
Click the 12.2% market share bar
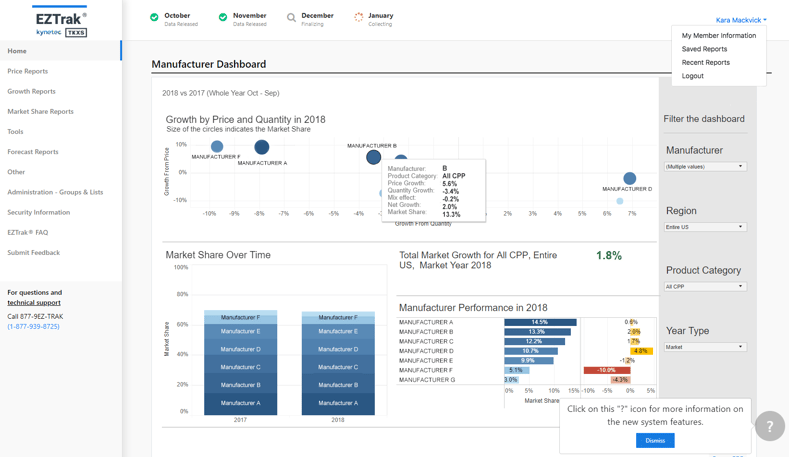coord(534,341)
